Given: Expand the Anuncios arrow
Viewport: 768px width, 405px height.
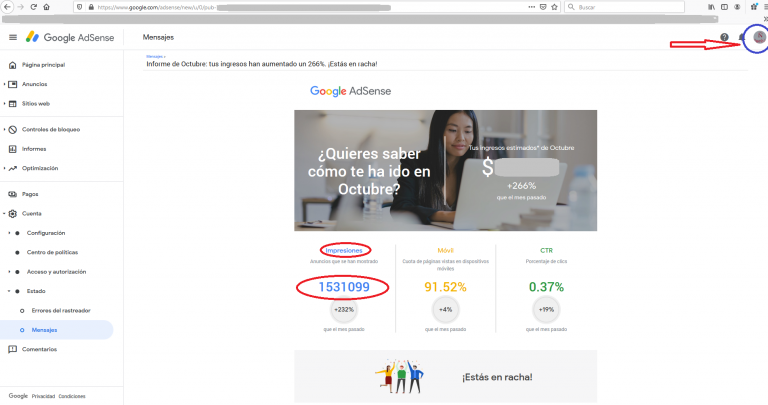Looking at the screenshot, I should point(4,84).
